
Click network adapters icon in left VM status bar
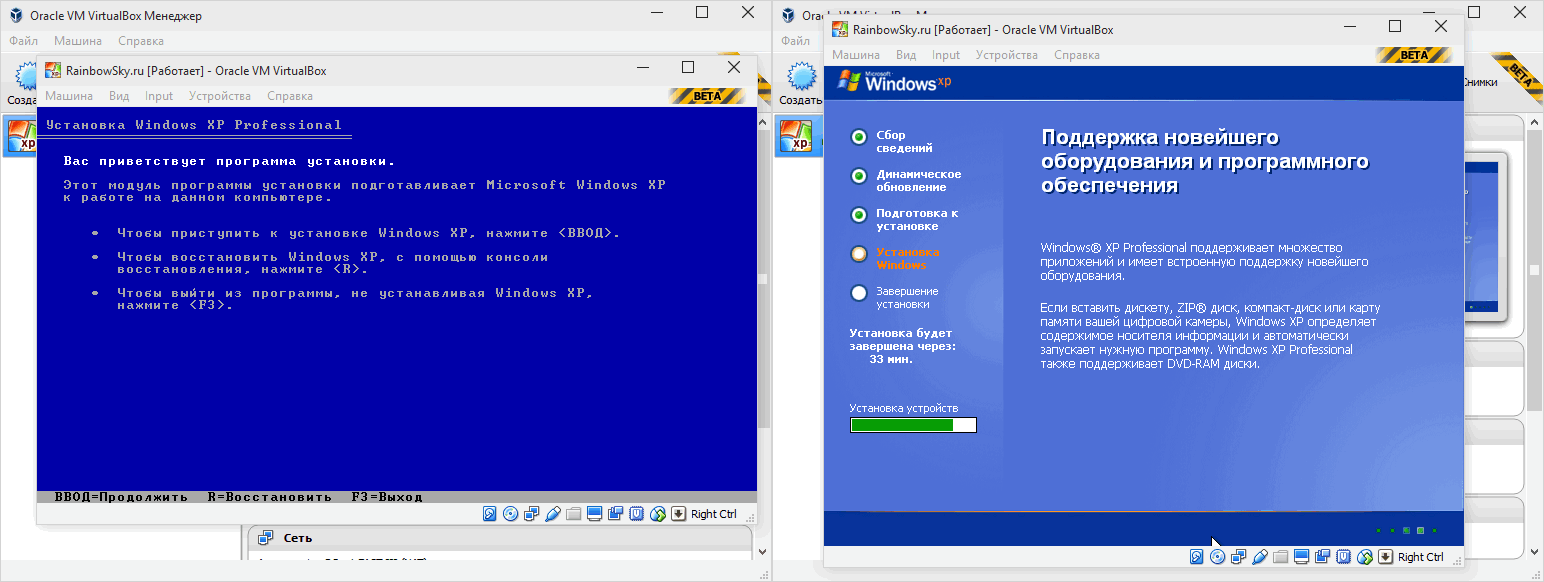pos(532,514)
